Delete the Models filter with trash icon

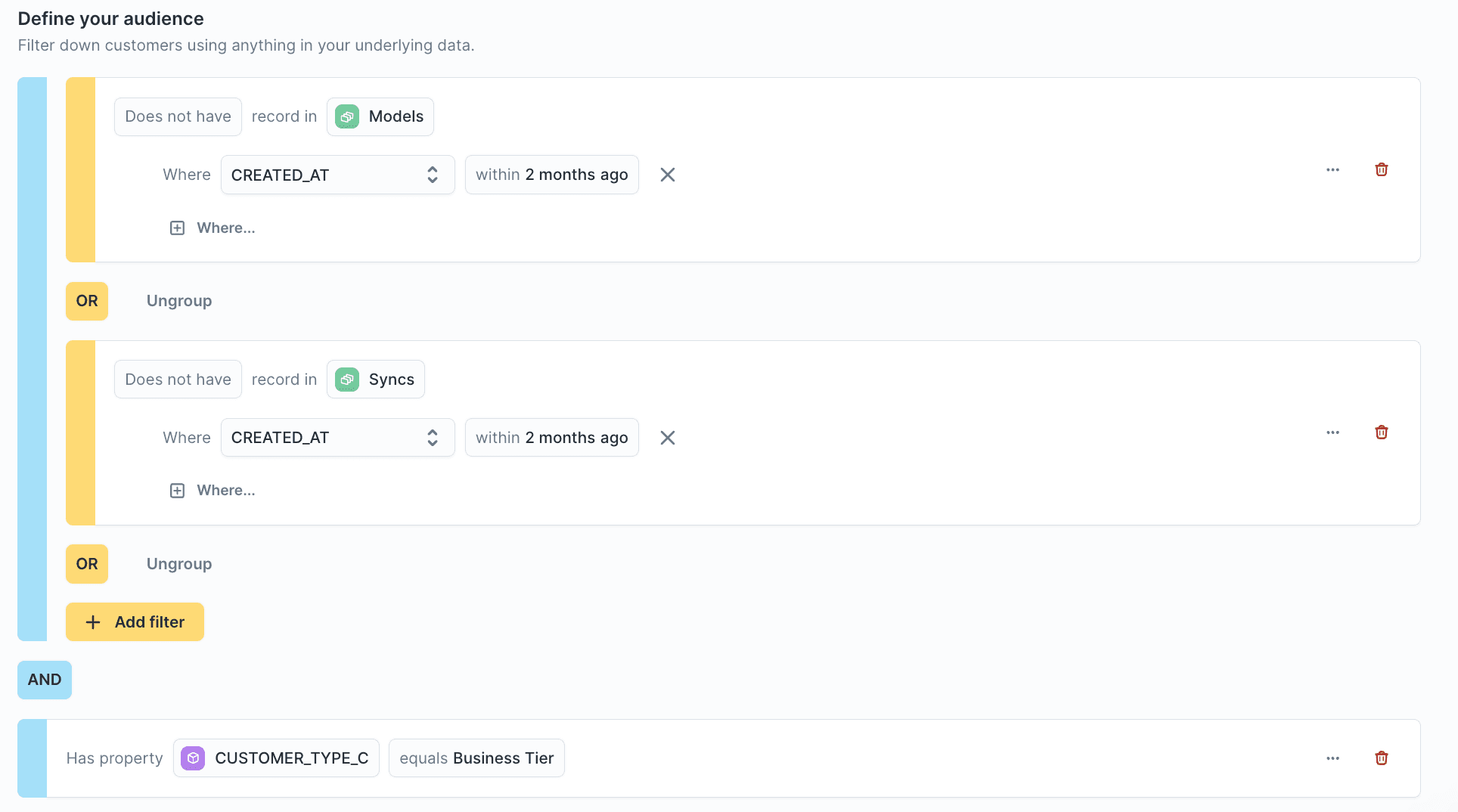pos(1381,170)
